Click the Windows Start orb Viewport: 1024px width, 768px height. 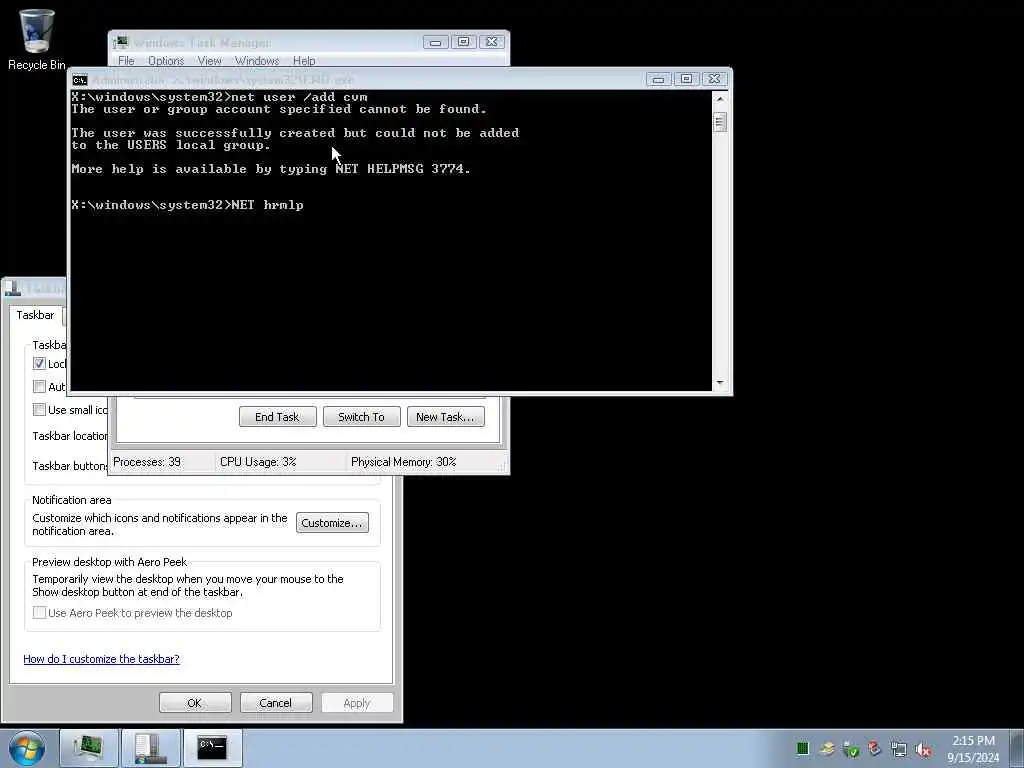click(x=27, y=748)
